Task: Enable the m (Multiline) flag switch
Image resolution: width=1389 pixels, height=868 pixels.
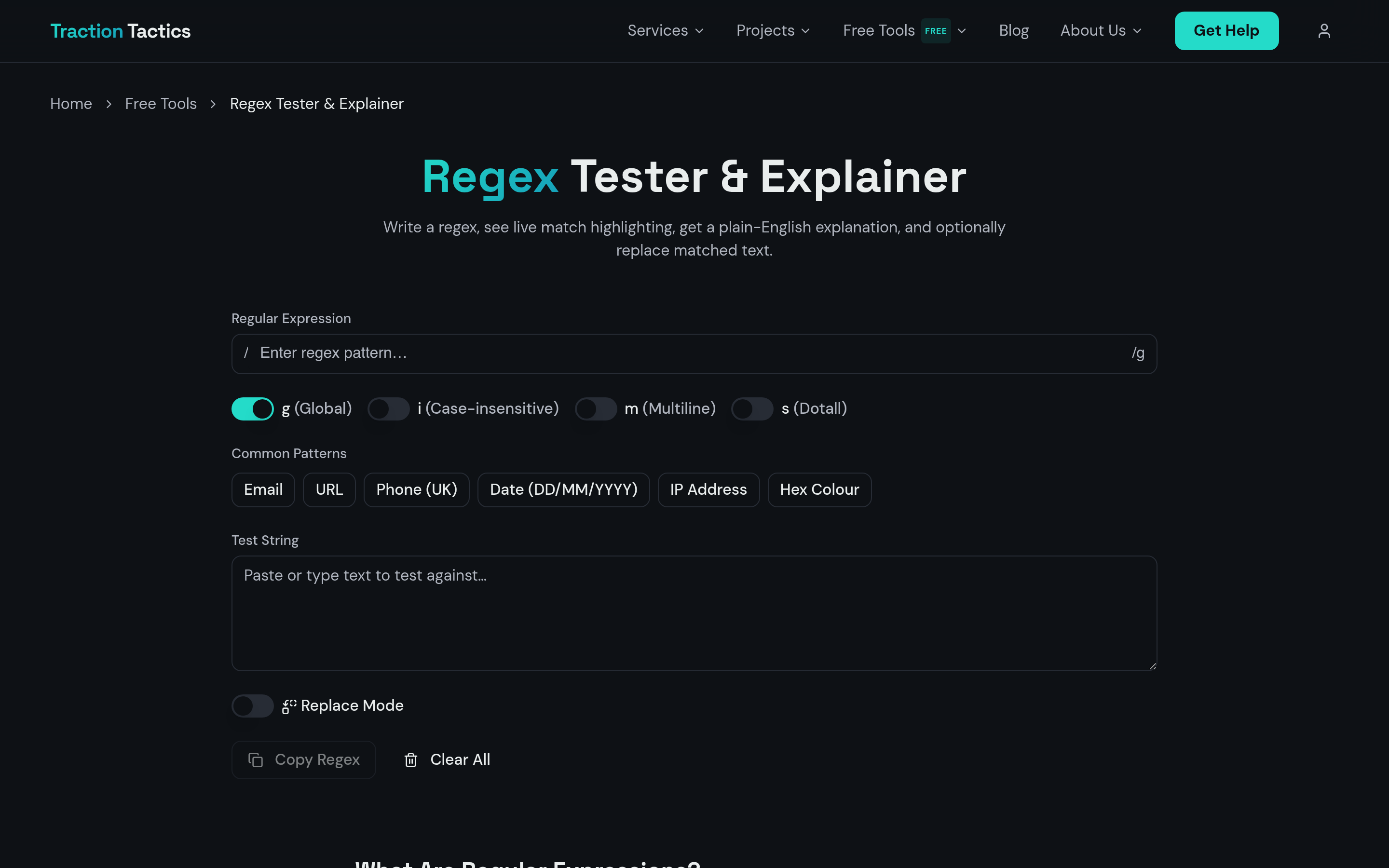Action: [596, 409]
